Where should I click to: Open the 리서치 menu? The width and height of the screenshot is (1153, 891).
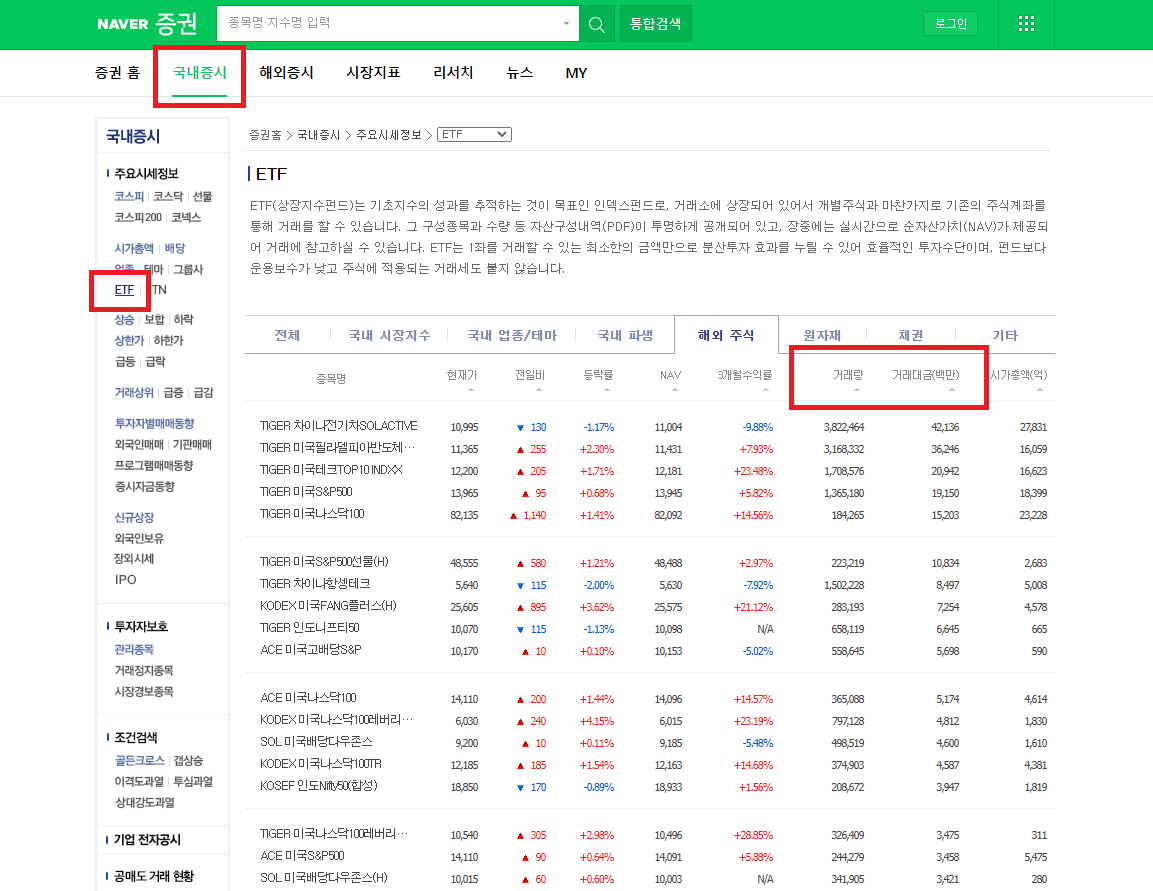click(x=453, y=73)
